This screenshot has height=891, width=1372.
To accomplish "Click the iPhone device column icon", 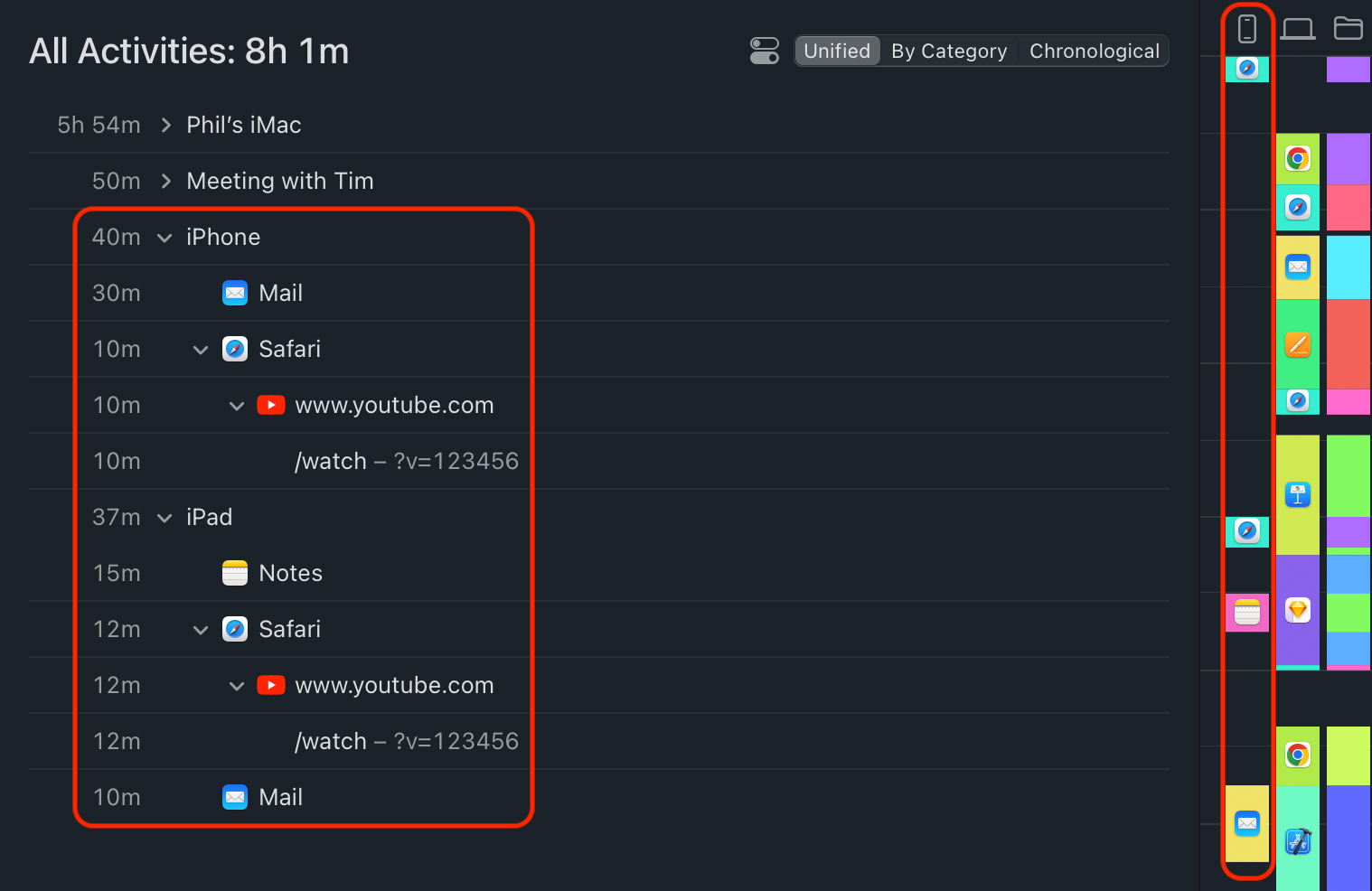I will tap(1247, 29).
